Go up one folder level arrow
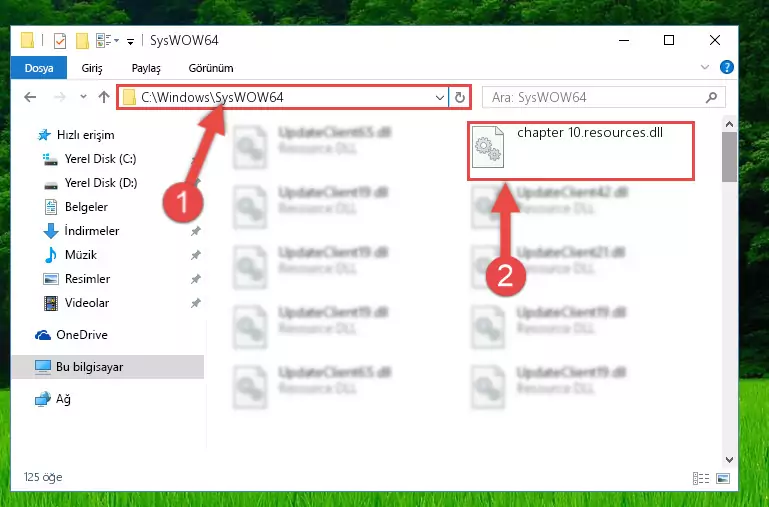Screen dimensions: 769x507 103,97
